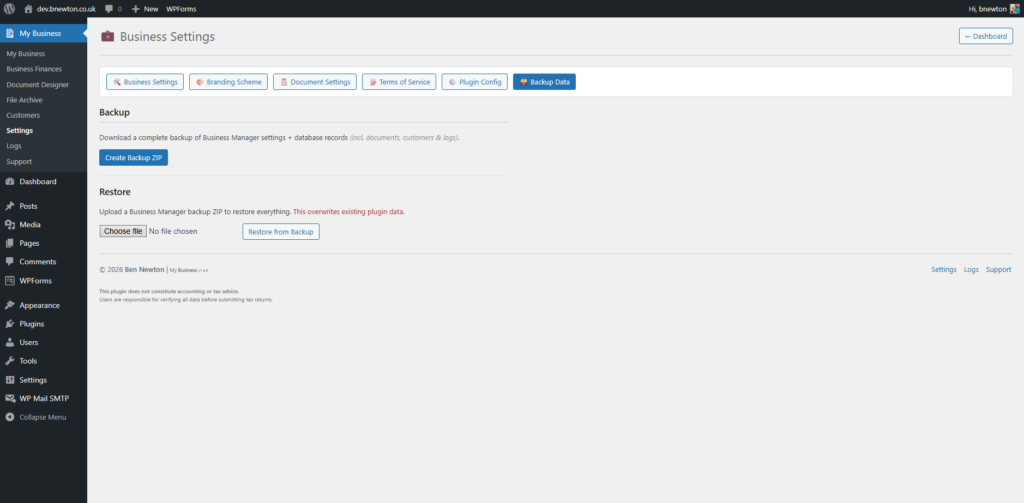This screenshot has width=1024, height=503.
Task: Select the Users icon in sidebar
Action: point(9,342)
